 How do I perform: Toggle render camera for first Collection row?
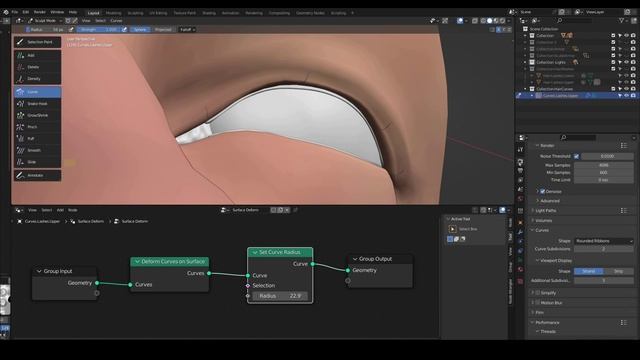pos(633,36)
